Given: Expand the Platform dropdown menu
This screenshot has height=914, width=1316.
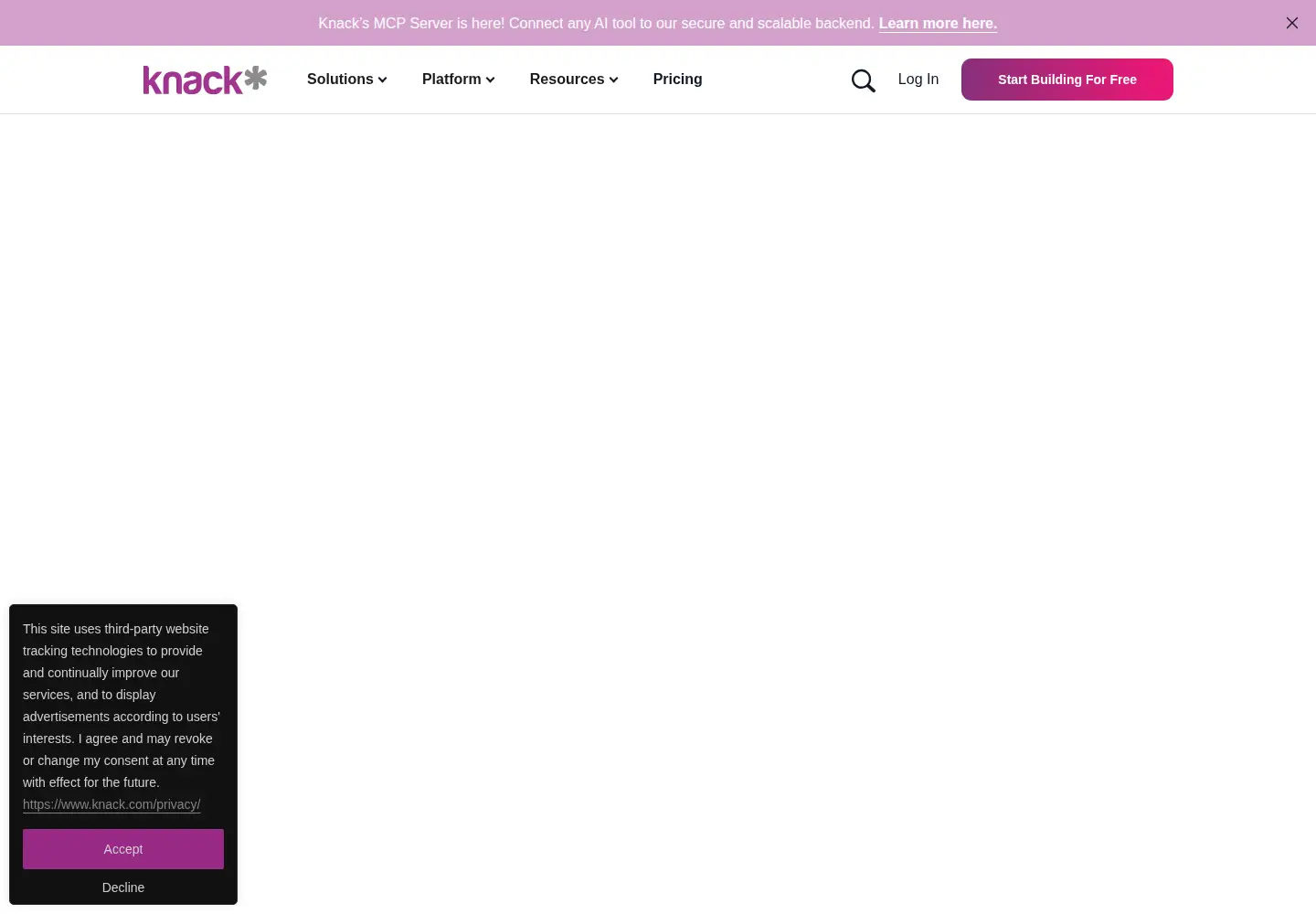Looking at the screenshot, I should point(459,80).
